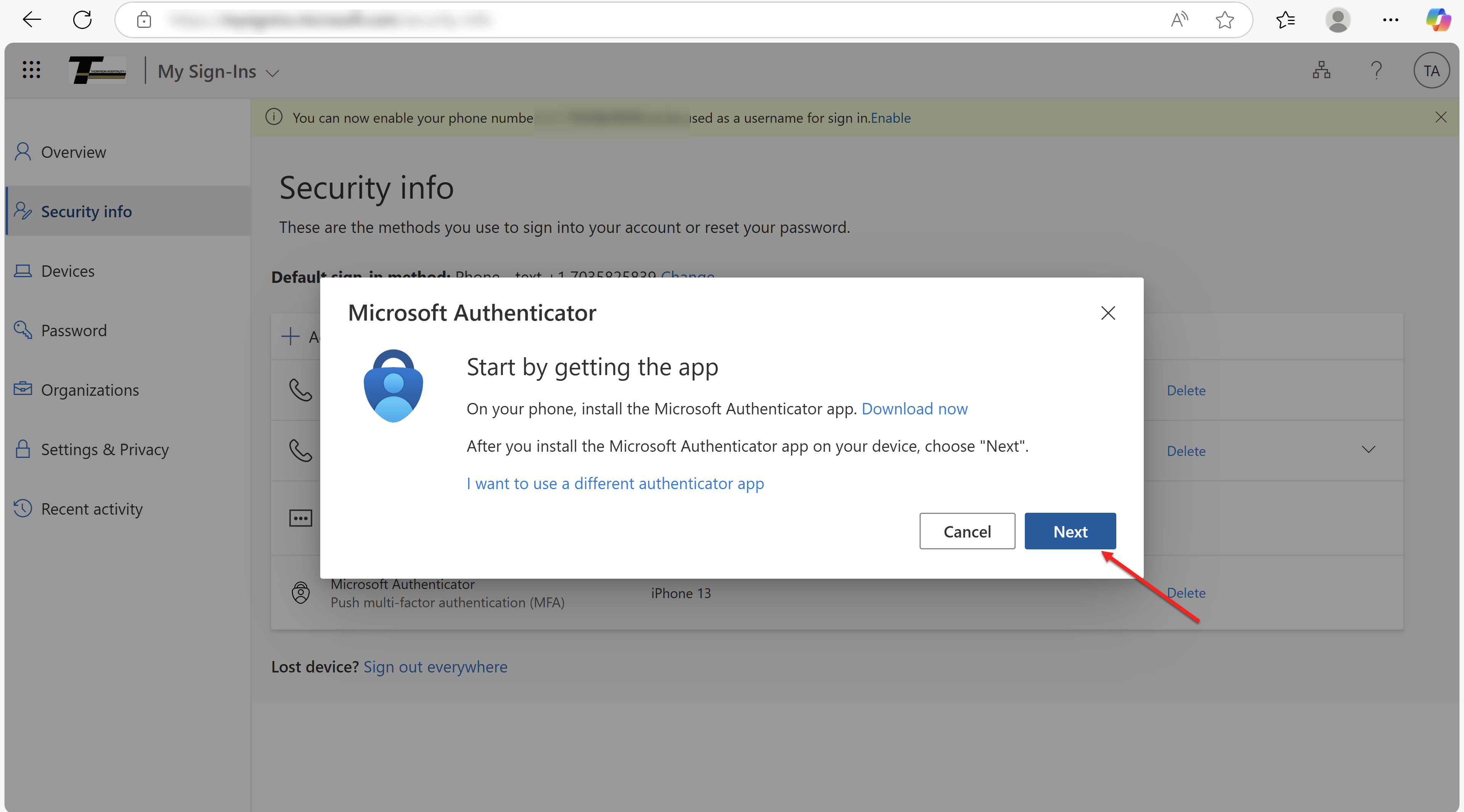This screenshot has width=1464, height=812.
Task: Click the password method dots icon
Action: click(301, 518)
